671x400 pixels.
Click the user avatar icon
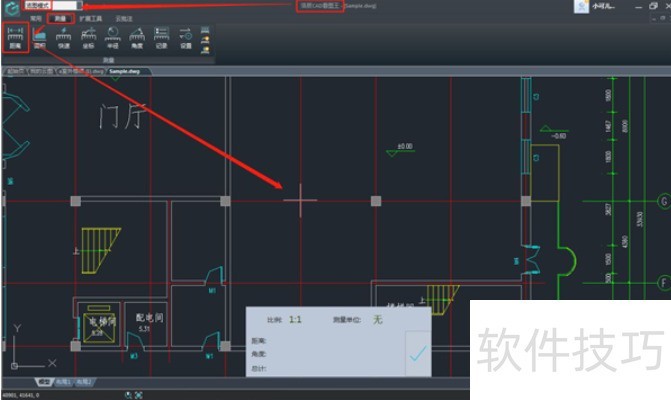coord(581,6)
